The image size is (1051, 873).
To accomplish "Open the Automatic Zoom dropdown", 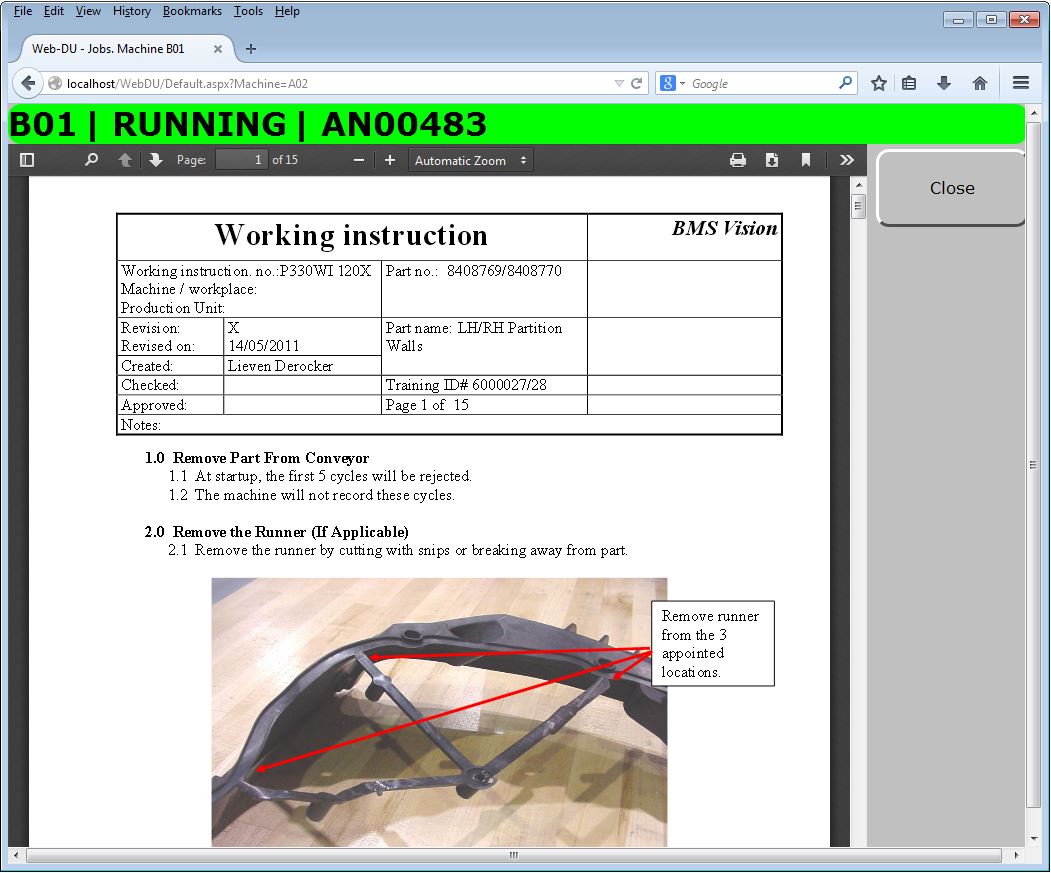I will pos(471,160).
